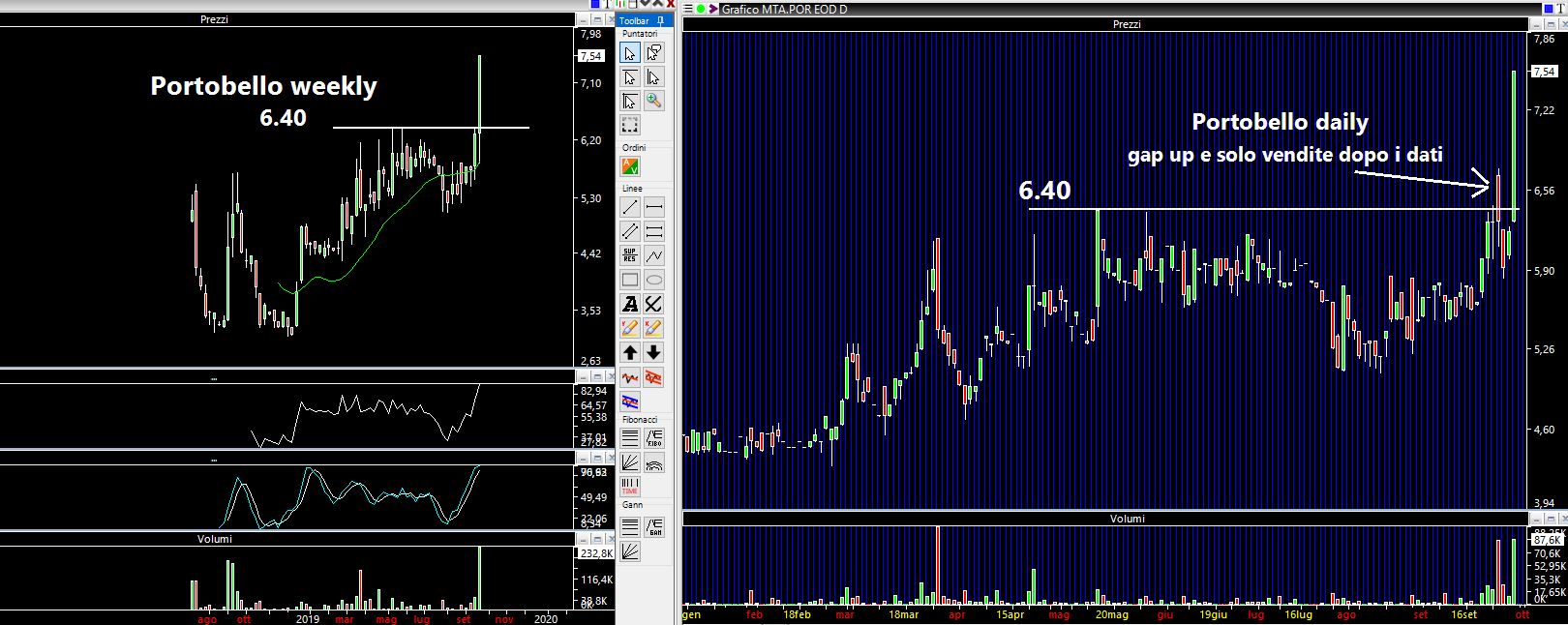
Task: Choose the SUP/RES support resistance tool
Action: [630, 255]
